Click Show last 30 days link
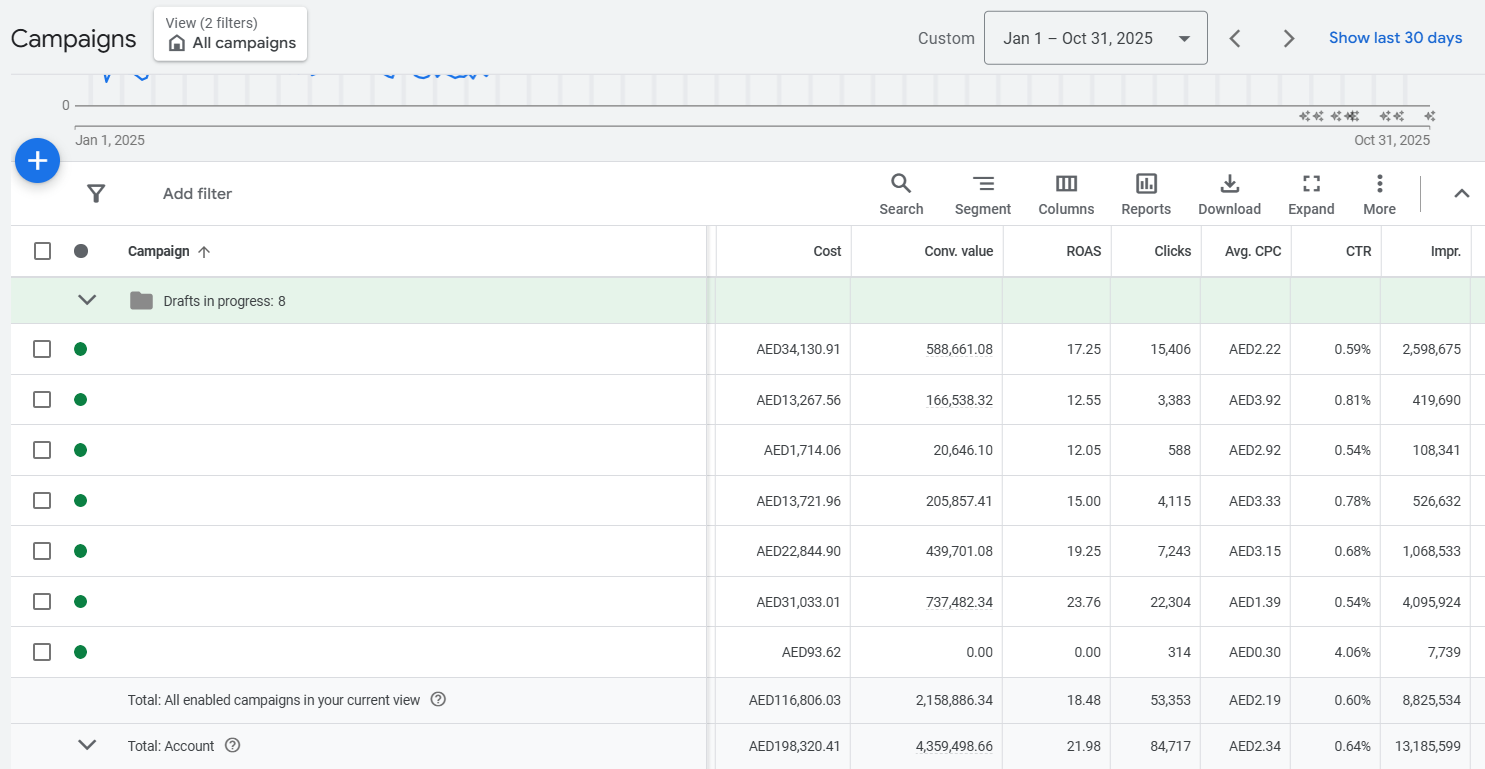1485x769 pixels. pos(1395,38)
